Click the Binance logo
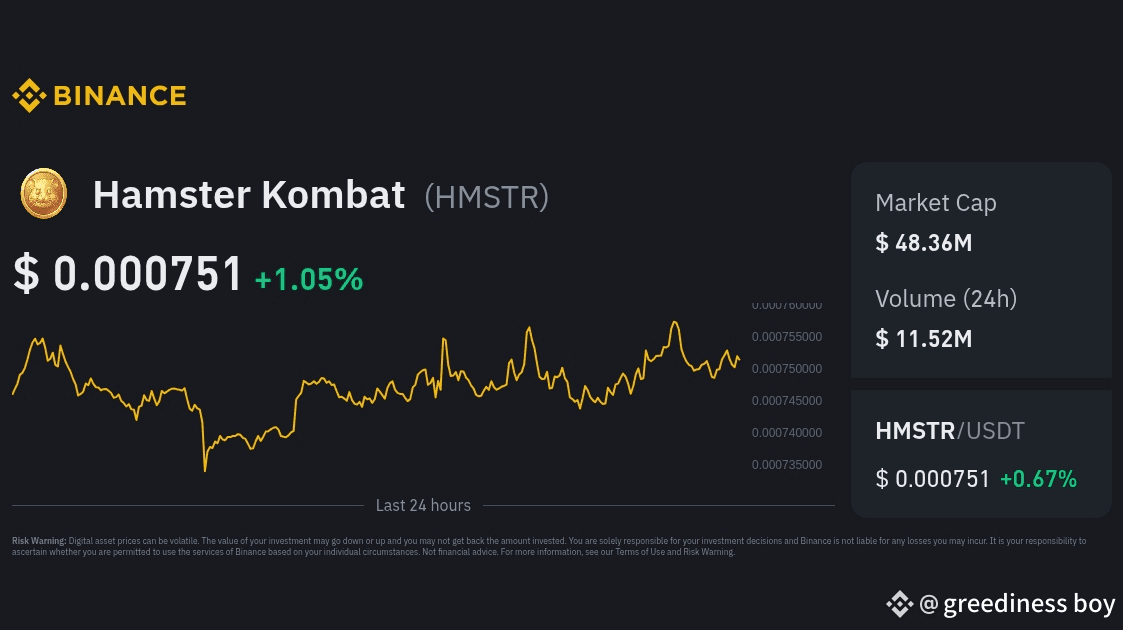 point(100,95)
